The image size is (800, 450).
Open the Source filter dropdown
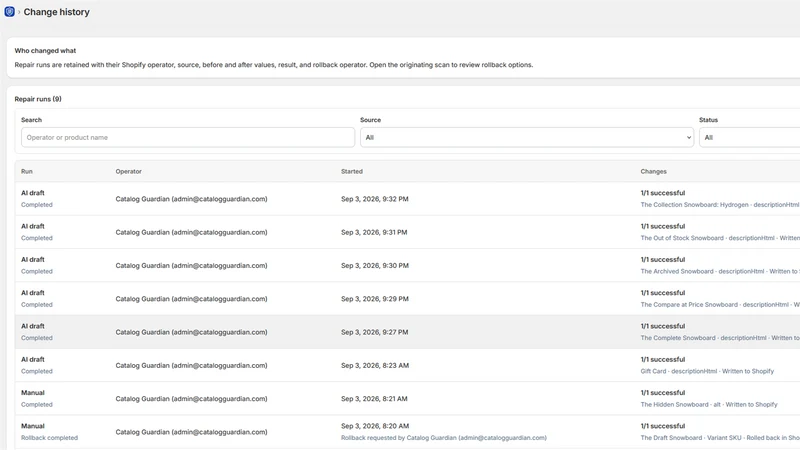click(527, 137)
